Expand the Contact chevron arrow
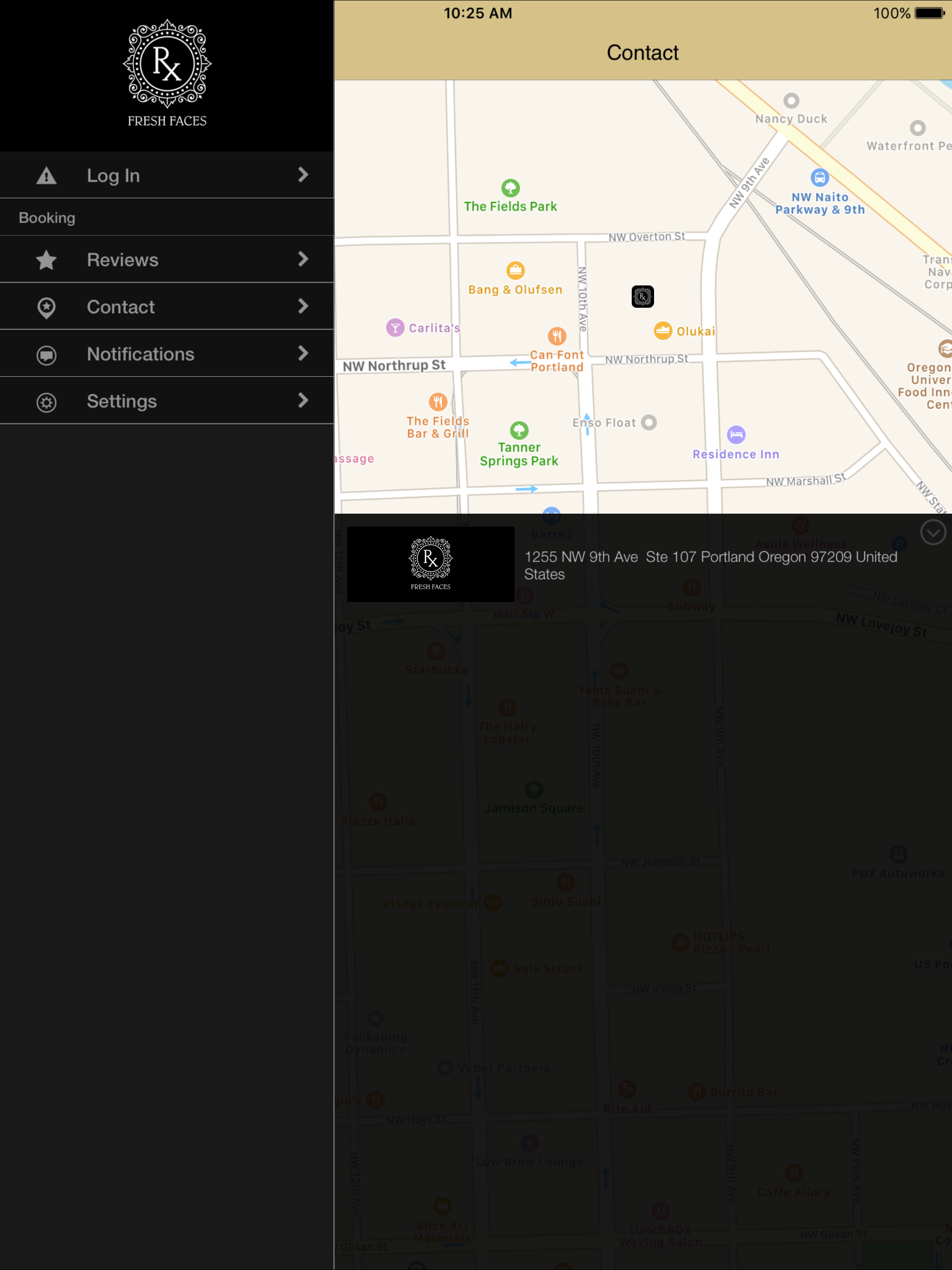 point(303,306)
